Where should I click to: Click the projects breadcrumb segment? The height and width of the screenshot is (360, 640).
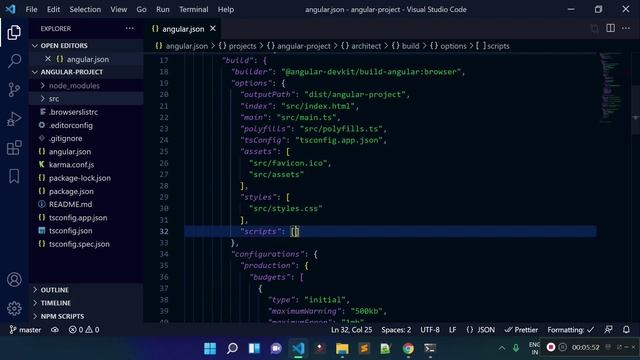(237, 46)
